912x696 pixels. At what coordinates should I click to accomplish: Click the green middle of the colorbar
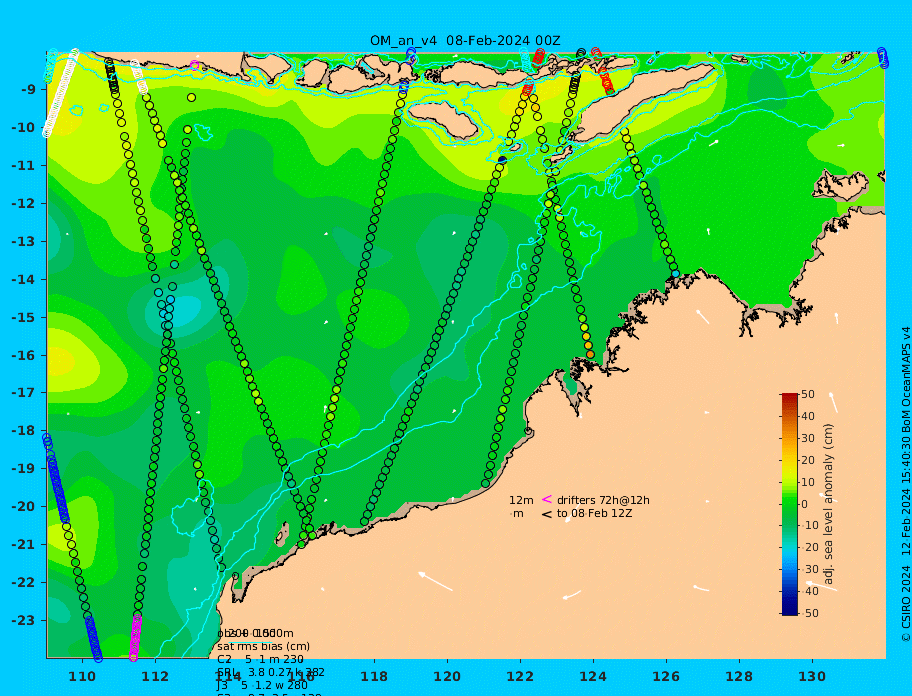[789, 504]
